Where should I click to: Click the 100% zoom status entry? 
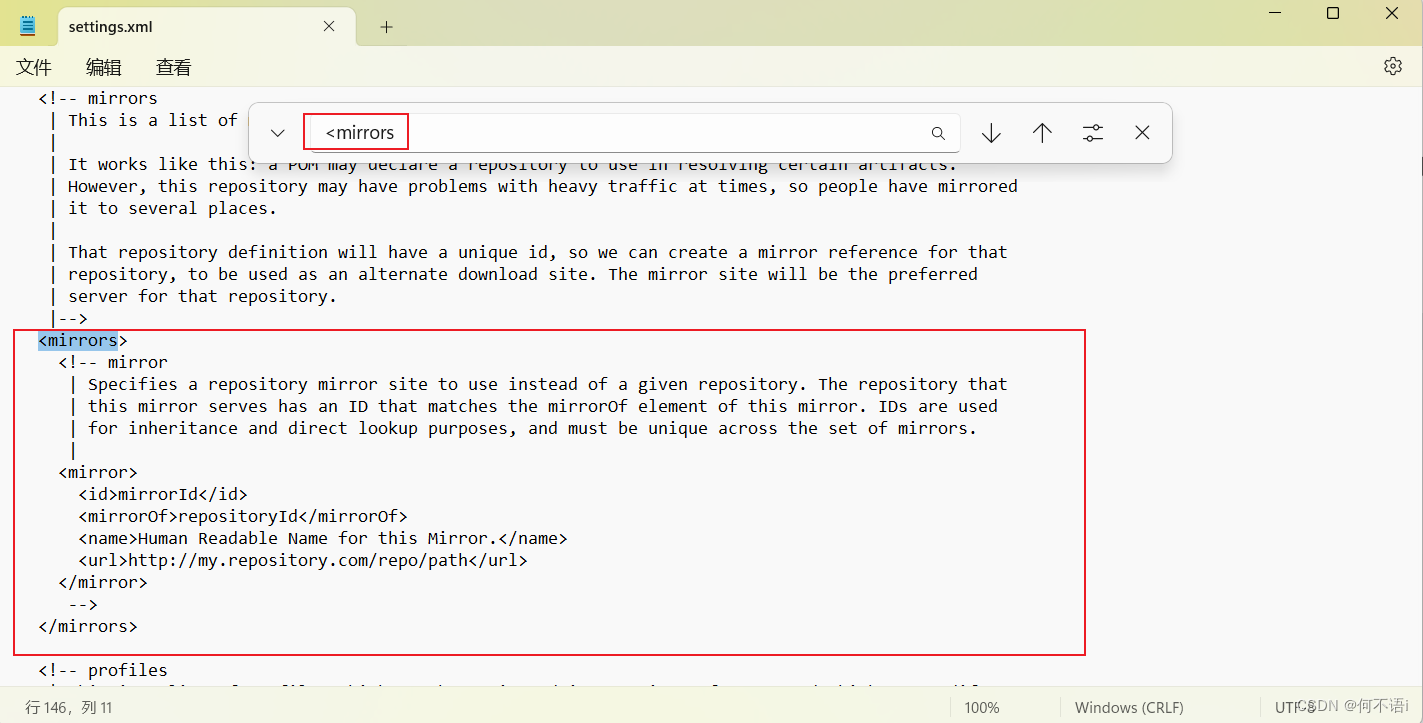[982, 707]
